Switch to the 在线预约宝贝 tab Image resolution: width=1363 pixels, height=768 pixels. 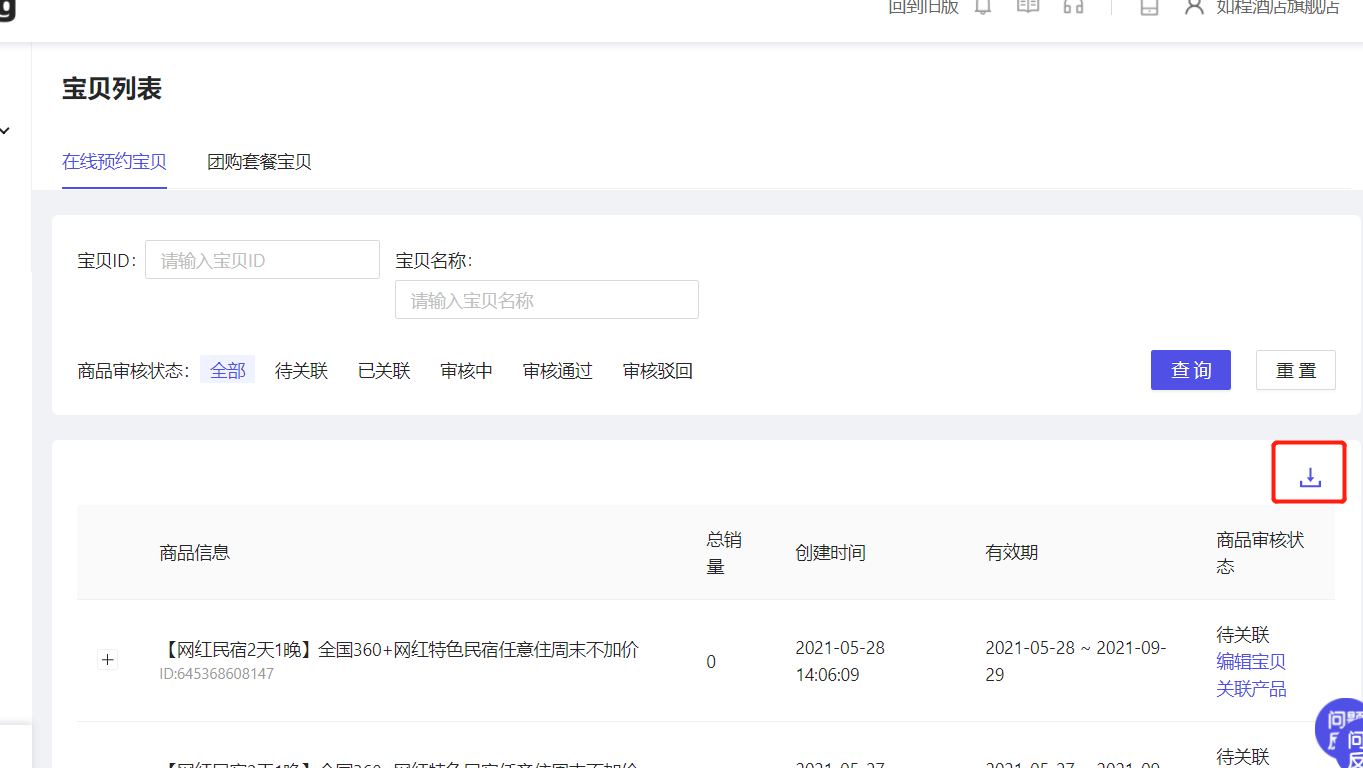pyautogui.click(x=114, y=162)
